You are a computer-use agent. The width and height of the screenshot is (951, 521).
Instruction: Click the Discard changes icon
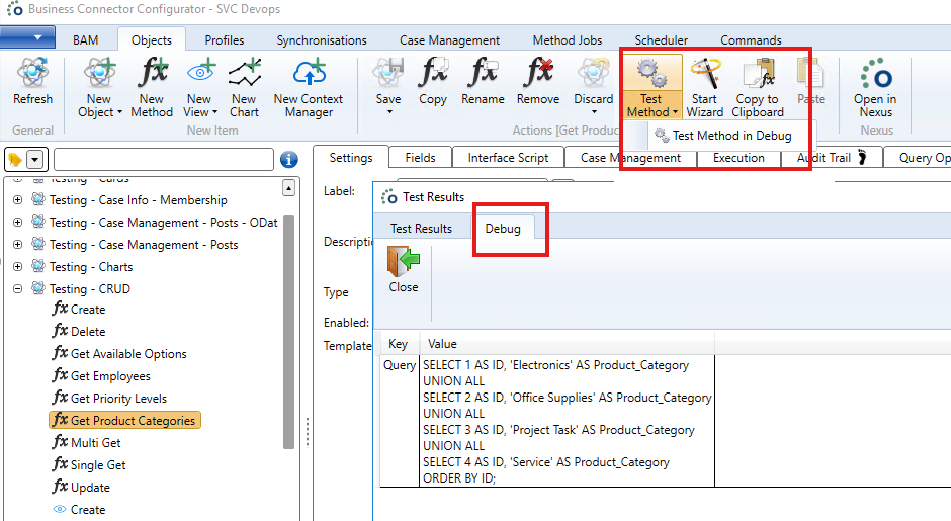(594, 72)
